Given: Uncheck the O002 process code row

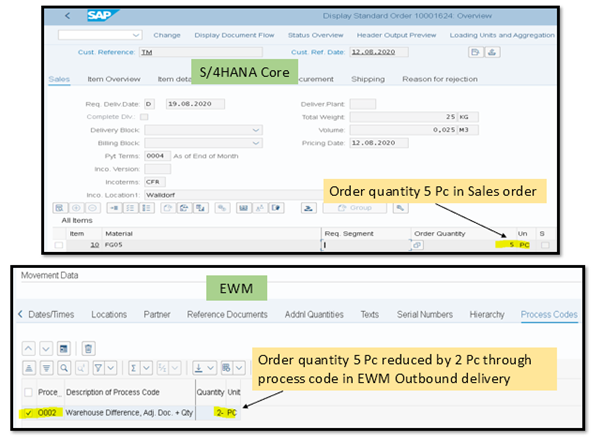Looking at the screenshot, I should (x=30, y=413).
